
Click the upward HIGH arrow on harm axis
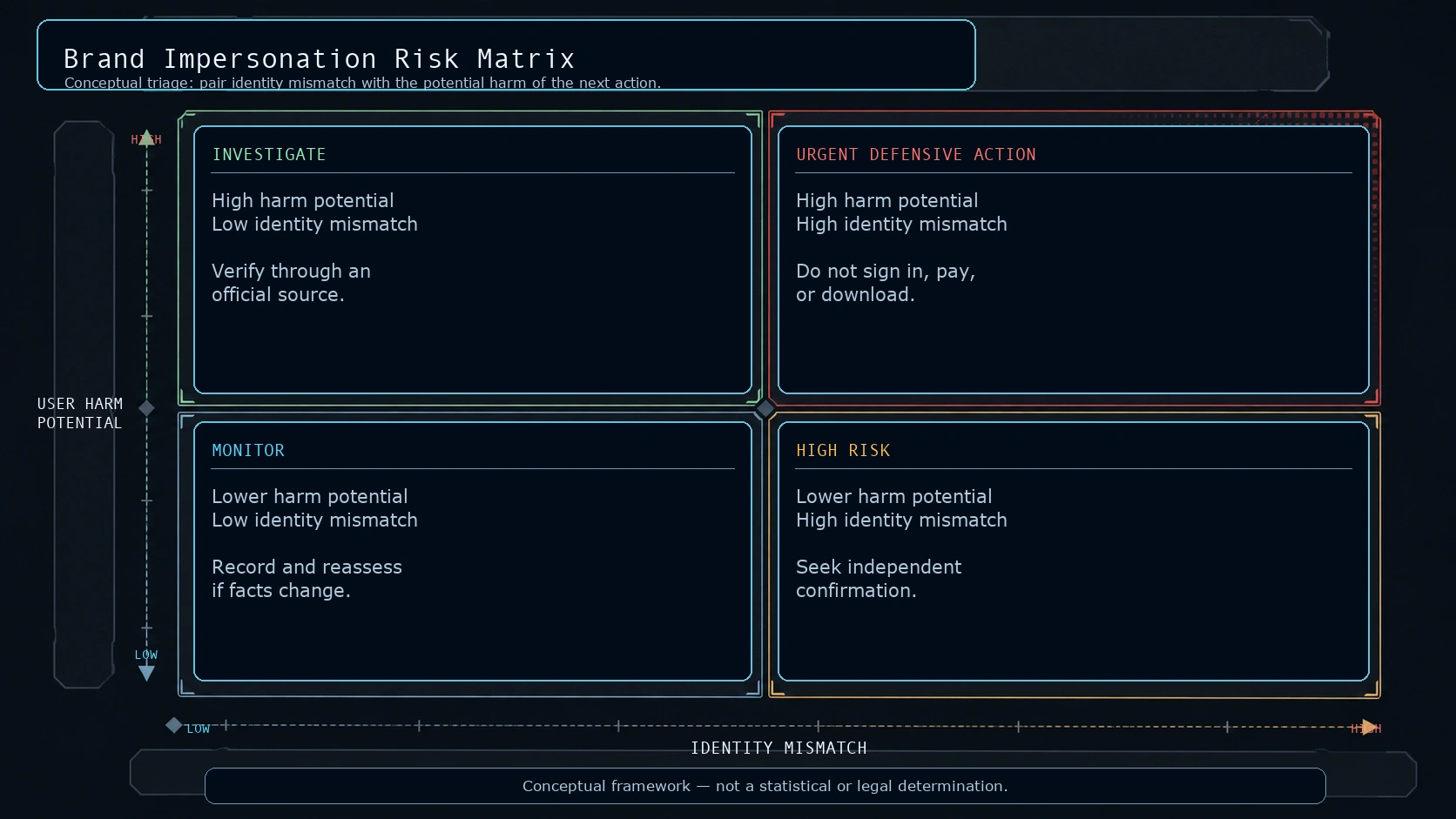146,138
